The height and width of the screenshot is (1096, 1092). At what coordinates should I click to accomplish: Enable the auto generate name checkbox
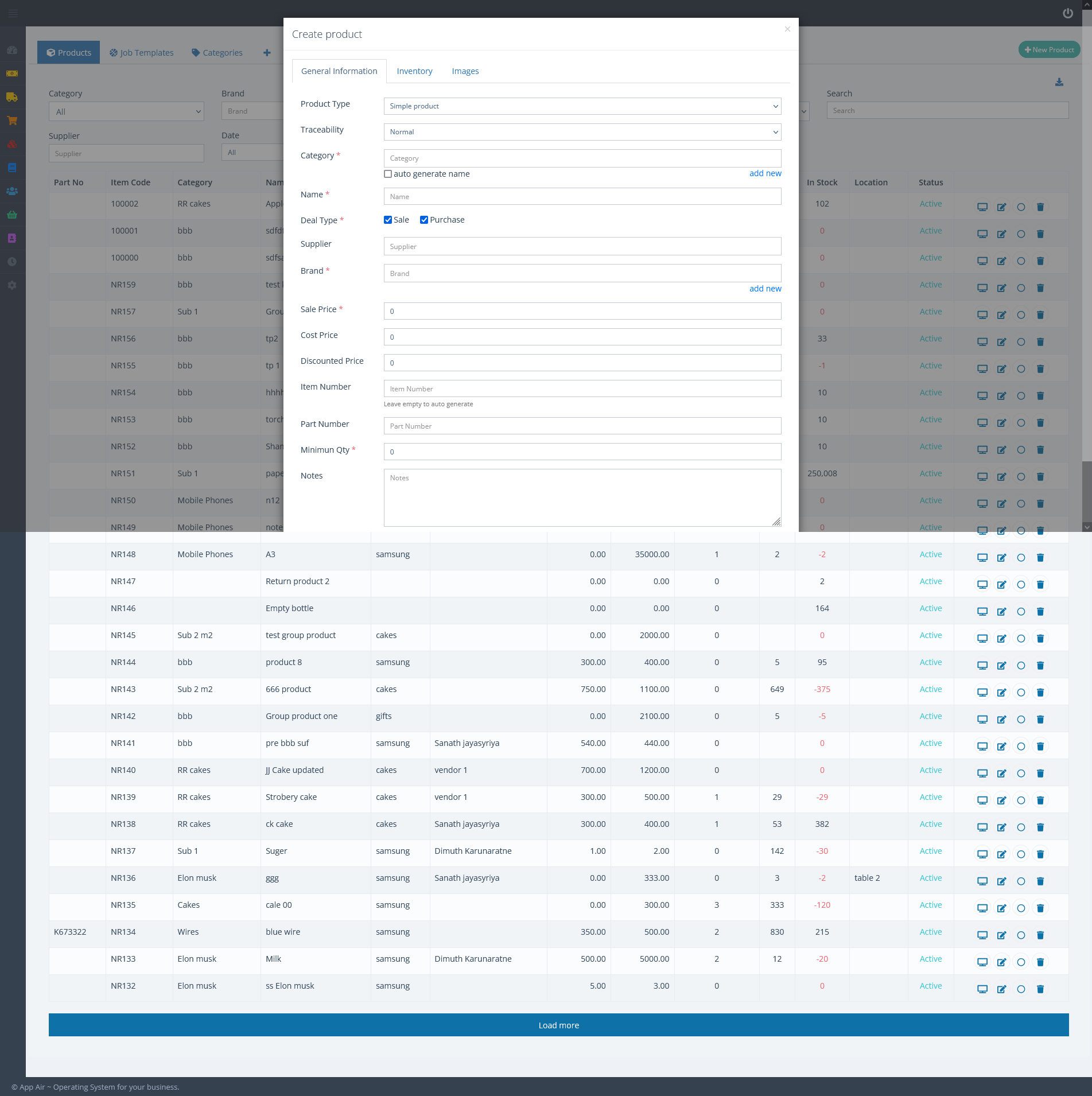(x=388, y=174)
